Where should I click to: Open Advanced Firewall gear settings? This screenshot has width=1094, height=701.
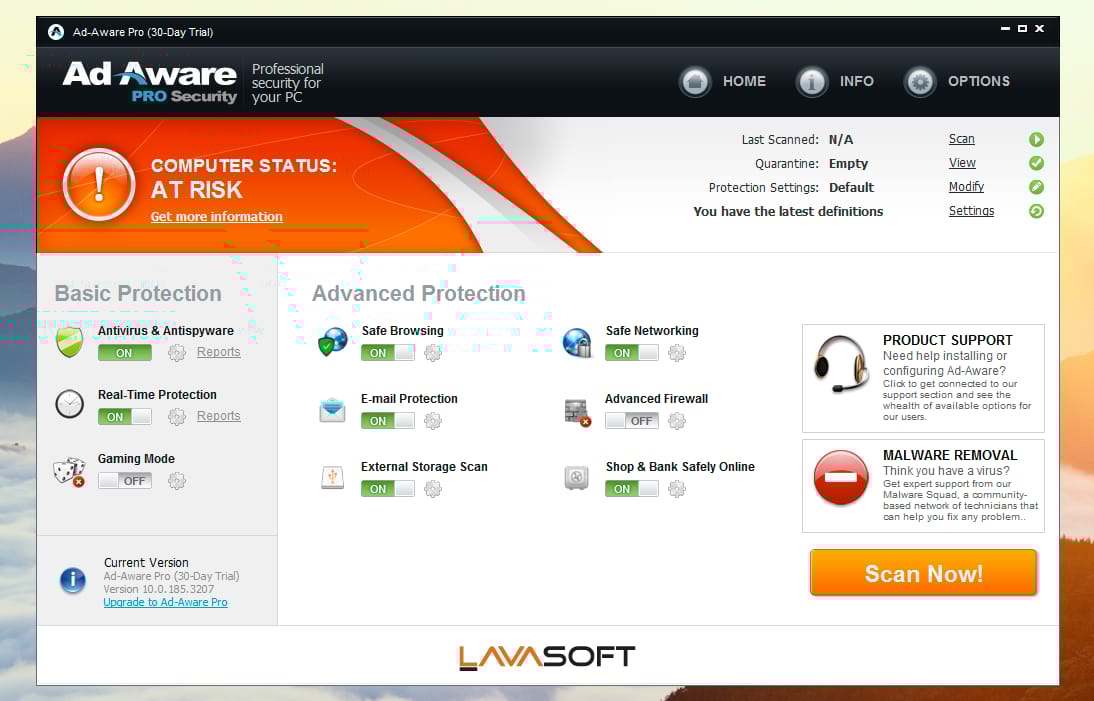(x=676, y=421)
